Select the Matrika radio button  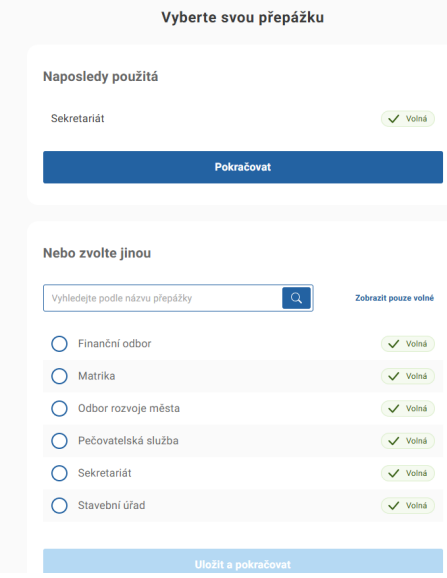click(x=59, y=376)
